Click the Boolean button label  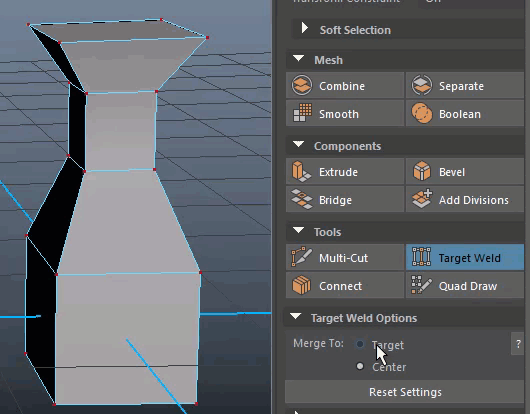(x=460, y=114)
